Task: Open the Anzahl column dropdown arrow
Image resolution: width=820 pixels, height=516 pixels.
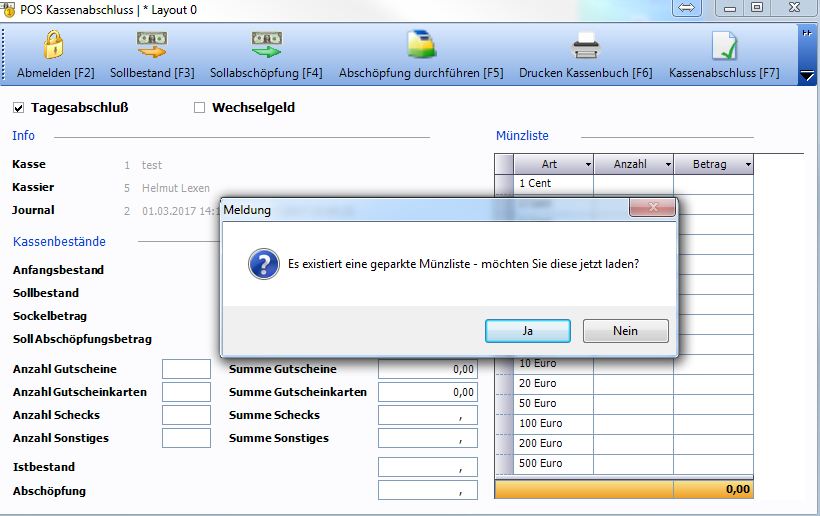Action: (x=667, y=164)
